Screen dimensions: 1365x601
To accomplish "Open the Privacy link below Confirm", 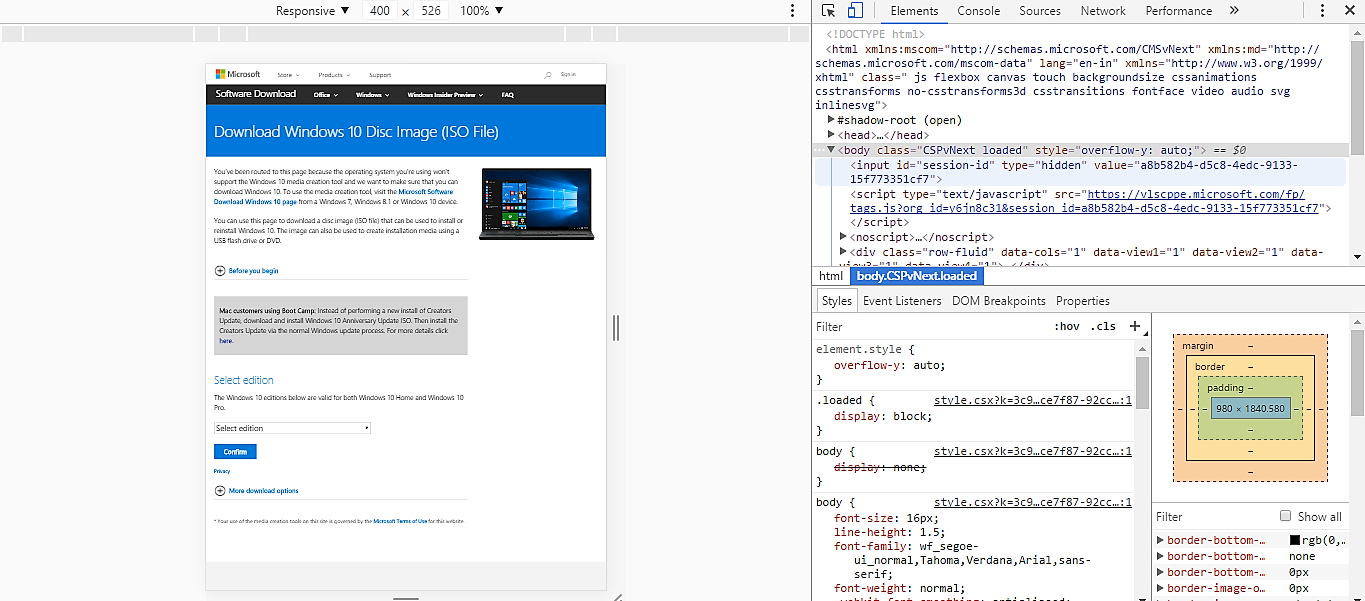I will (222, 471).
